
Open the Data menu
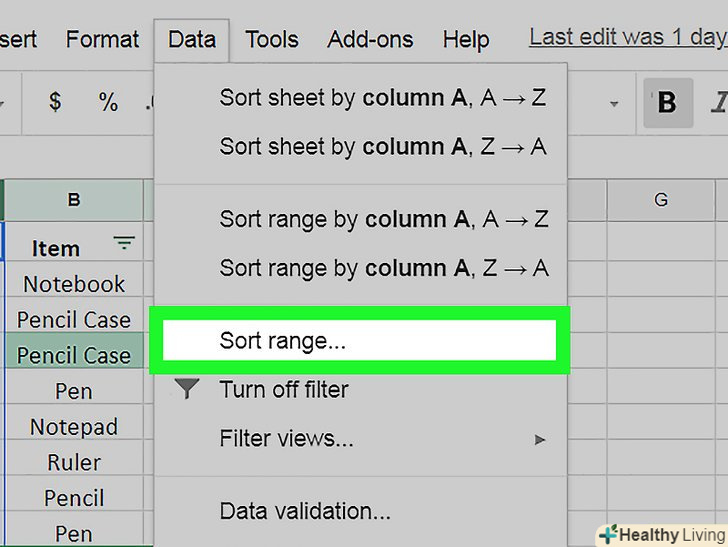click(192, 40)
